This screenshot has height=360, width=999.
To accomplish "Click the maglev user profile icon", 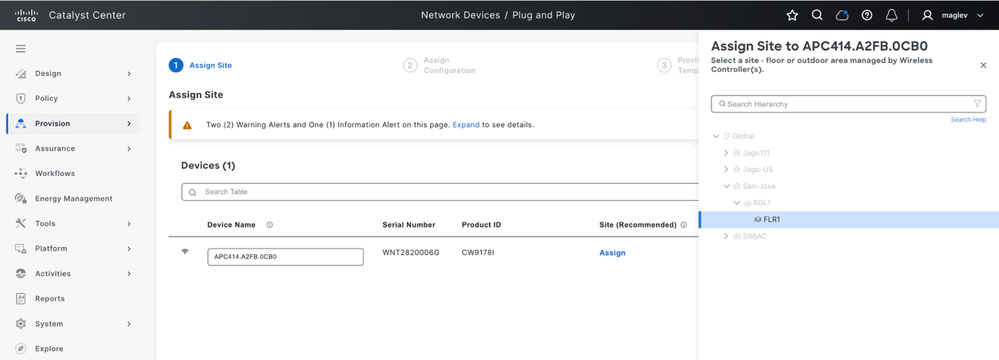I will click(927, 15).
